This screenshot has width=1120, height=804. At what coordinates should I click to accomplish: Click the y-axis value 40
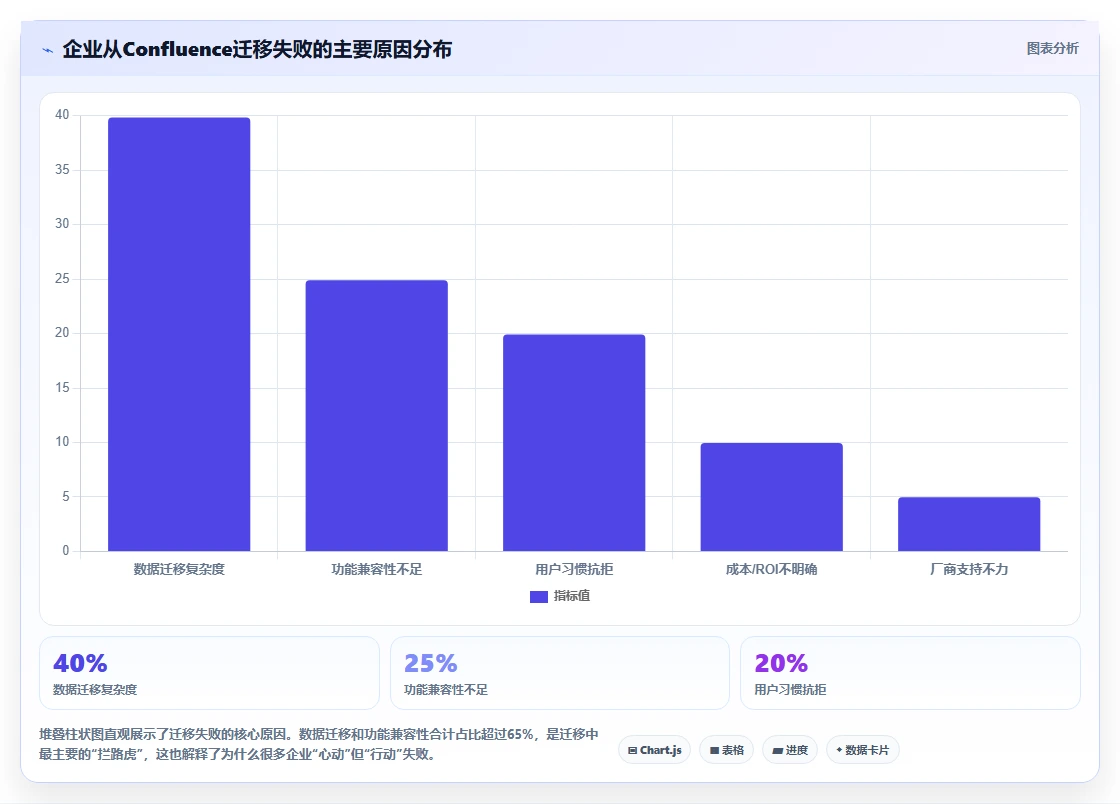(x=62, y=115)
